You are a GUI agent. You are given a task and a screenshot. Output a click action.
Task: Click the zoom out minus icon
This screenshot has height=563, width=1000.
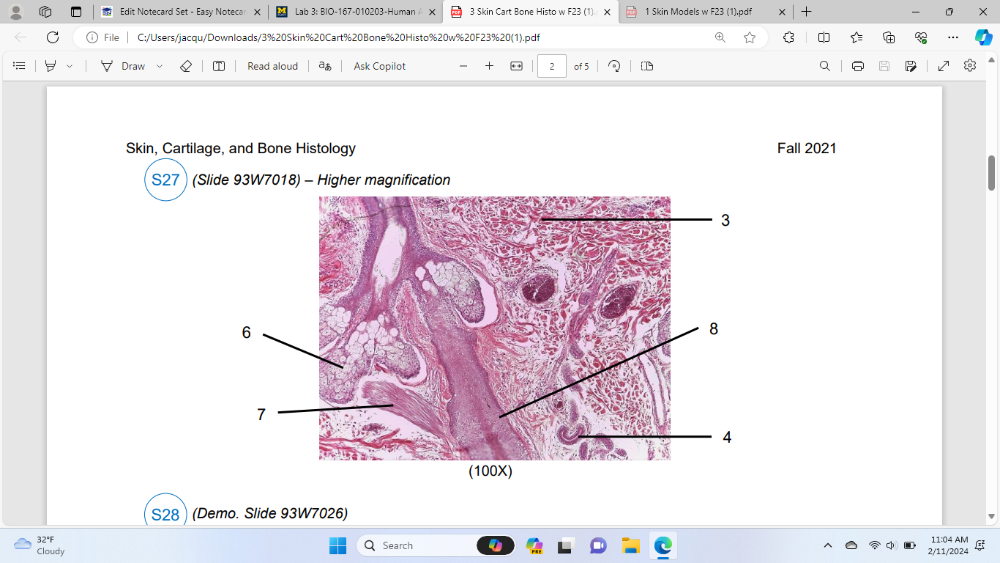463,66
